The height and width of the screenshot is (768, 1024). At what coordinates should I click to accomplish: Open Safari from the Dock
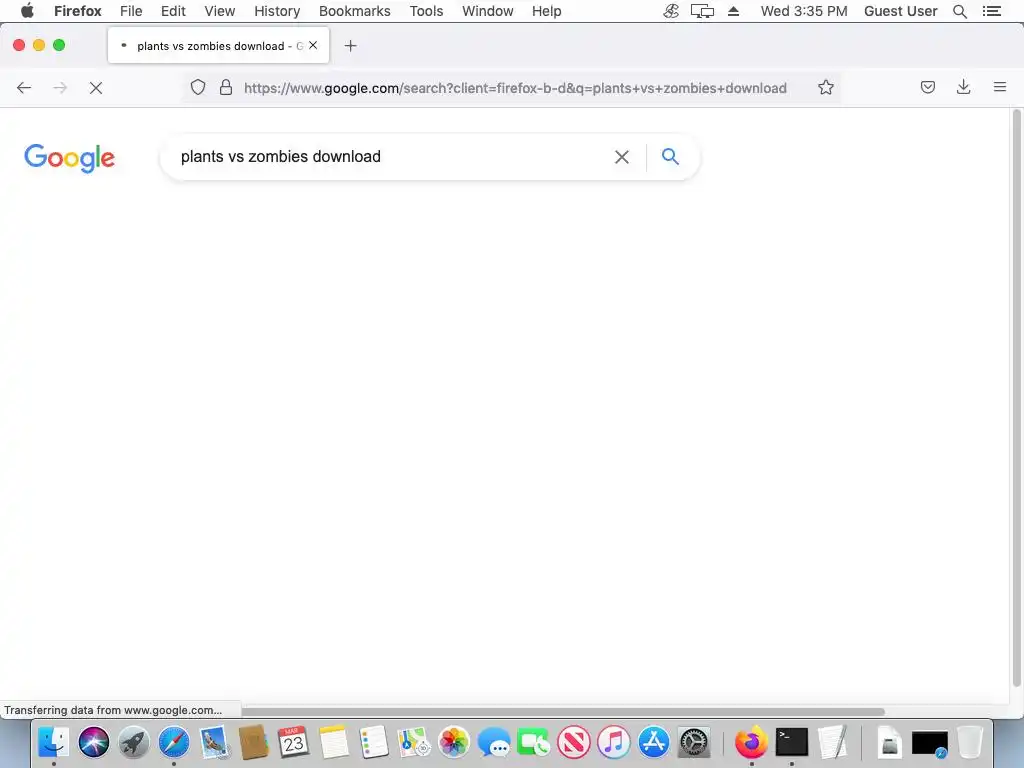point(174,743)
